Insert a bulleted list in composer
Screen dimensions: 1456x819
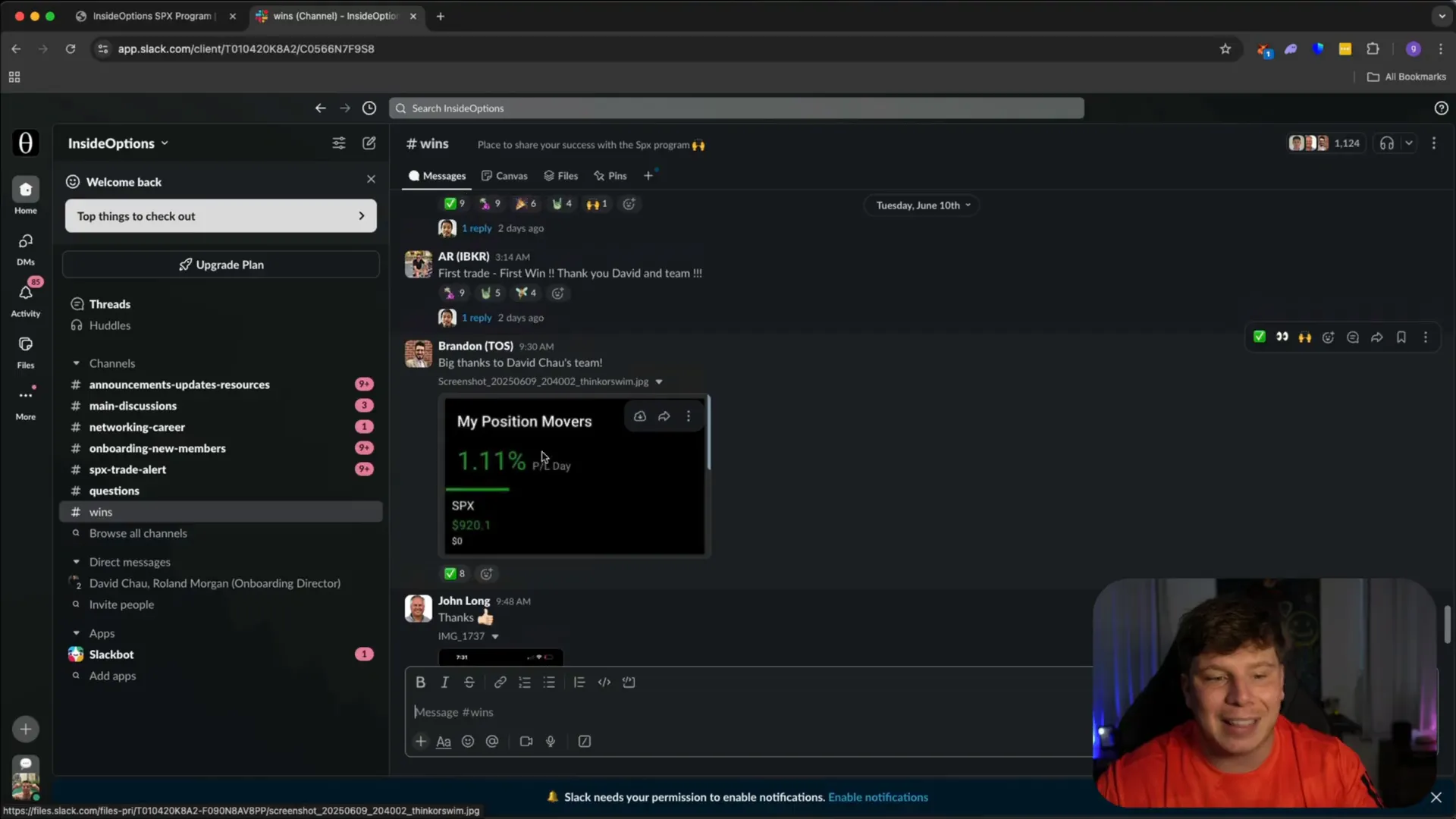549,682
